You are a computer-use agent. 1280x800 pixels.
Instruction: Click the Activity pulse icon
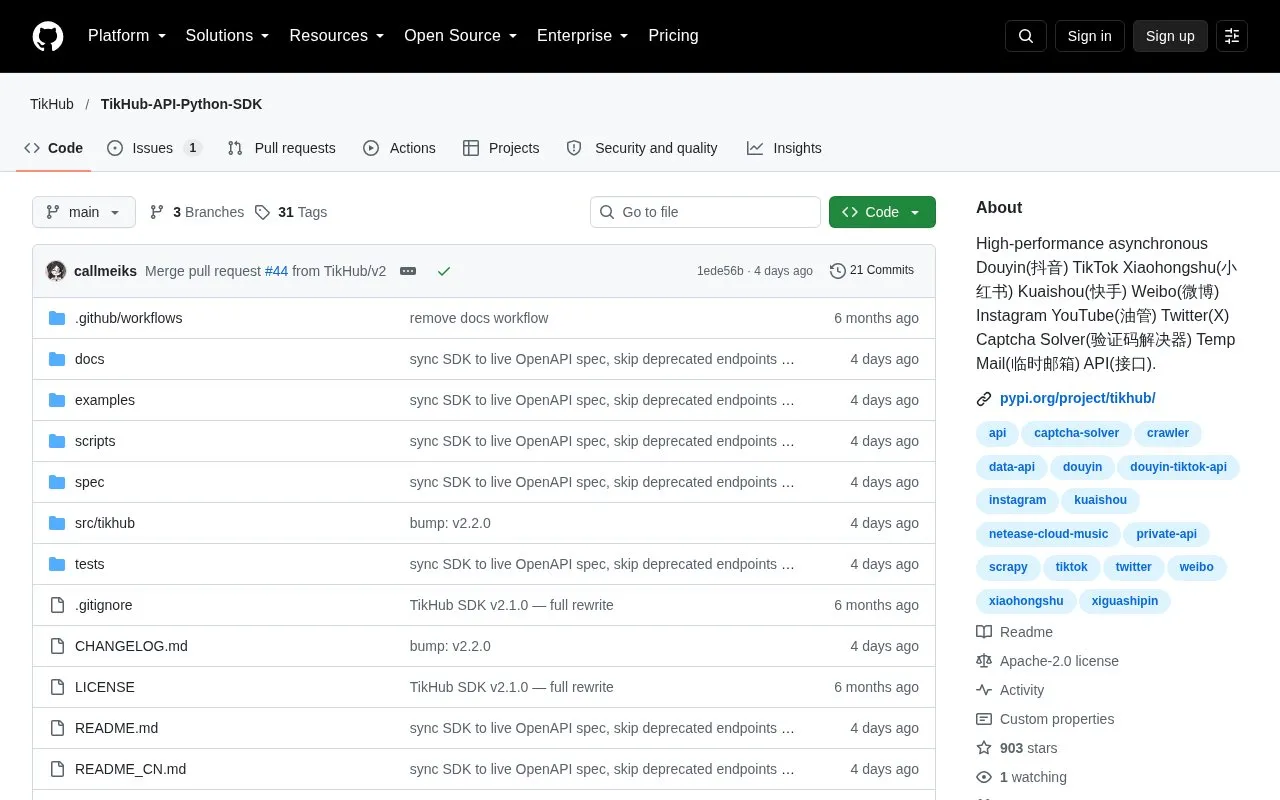coord(984,690)
